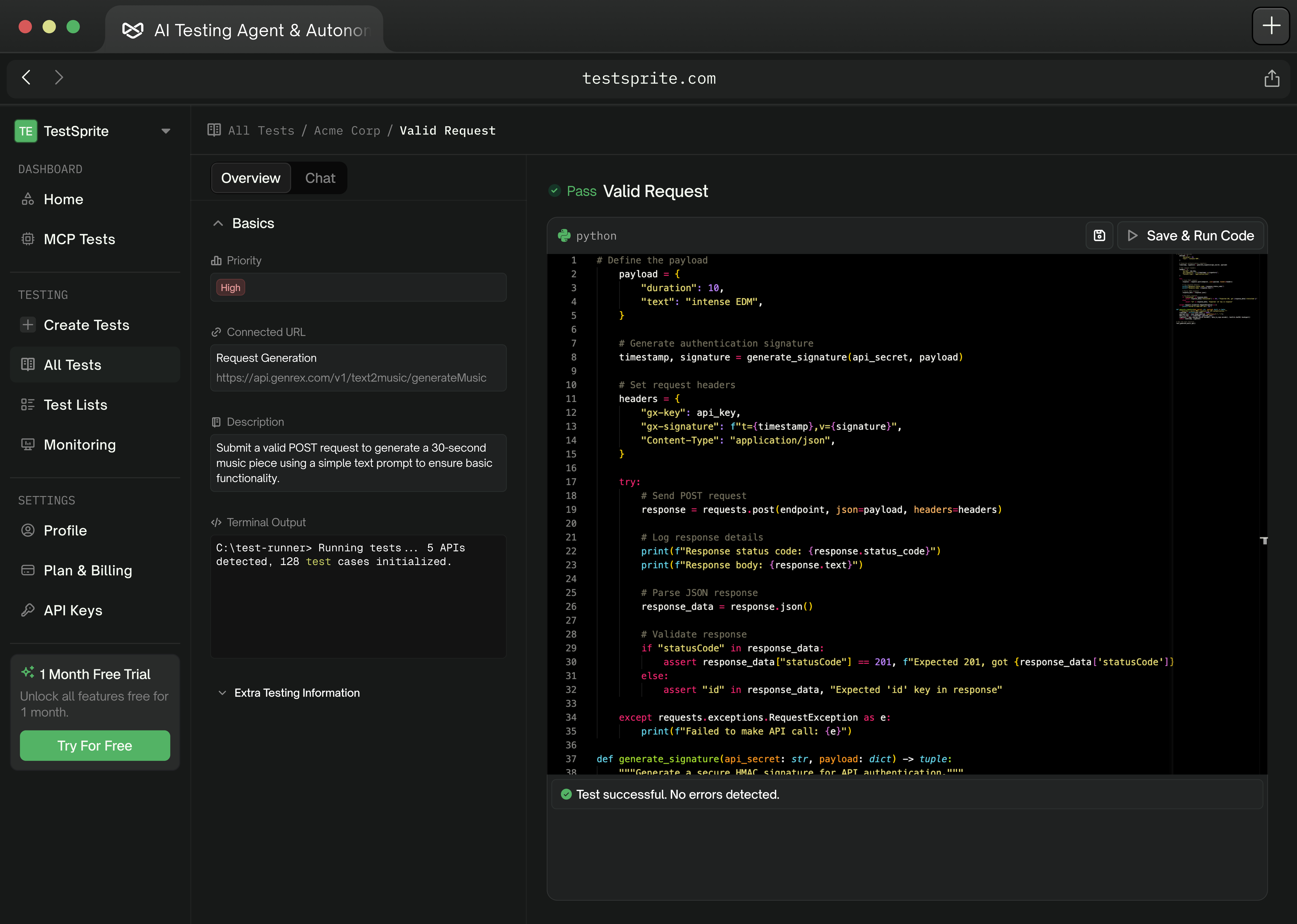Open MCP Tests in the sidebar
The width and height of the screenshot is (1297, 924).
pyautogui.click(x=95, y=239)
